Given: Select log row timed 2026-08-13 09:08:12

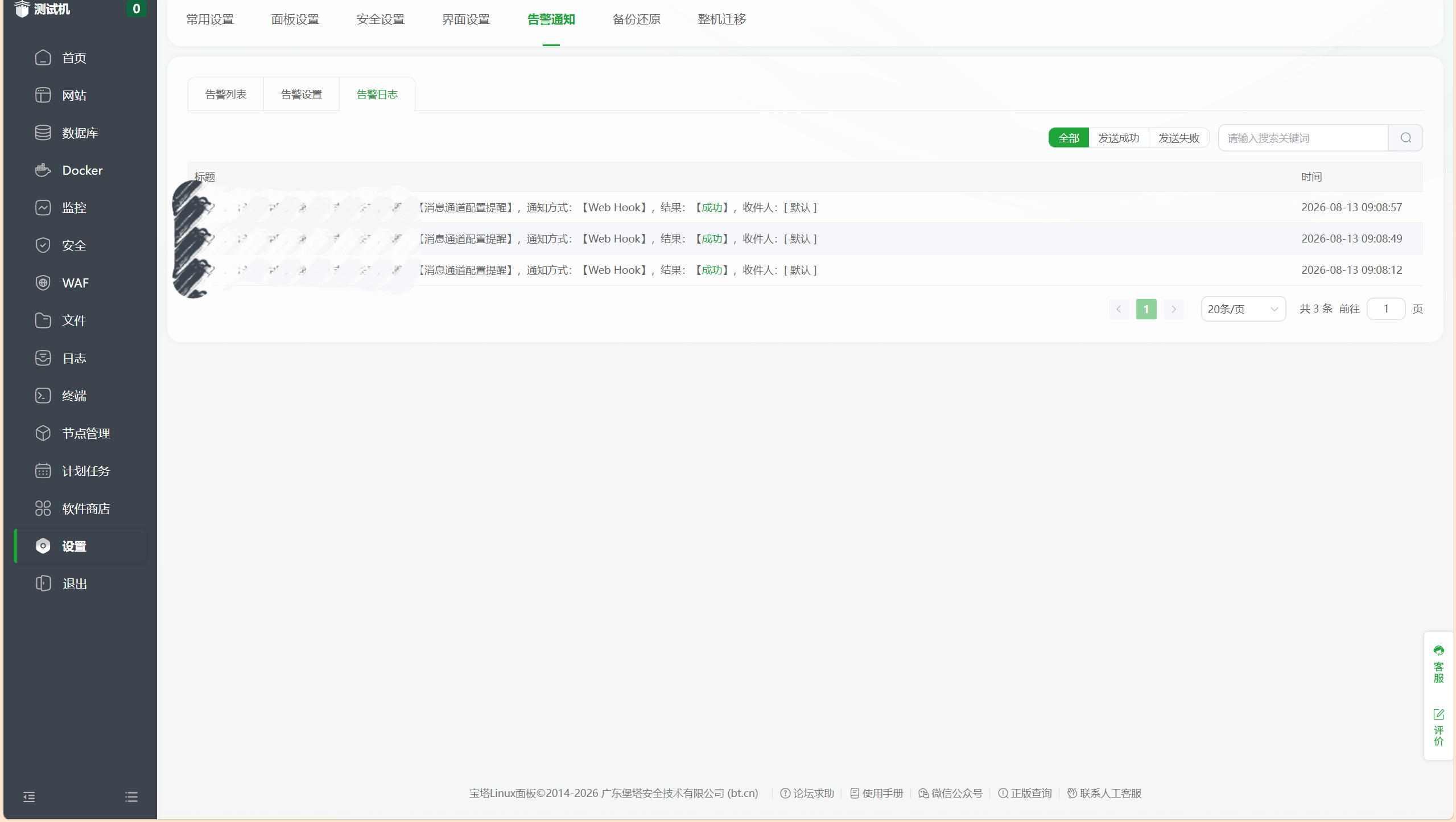Looking at the screenshot, I should pos(805,270).
